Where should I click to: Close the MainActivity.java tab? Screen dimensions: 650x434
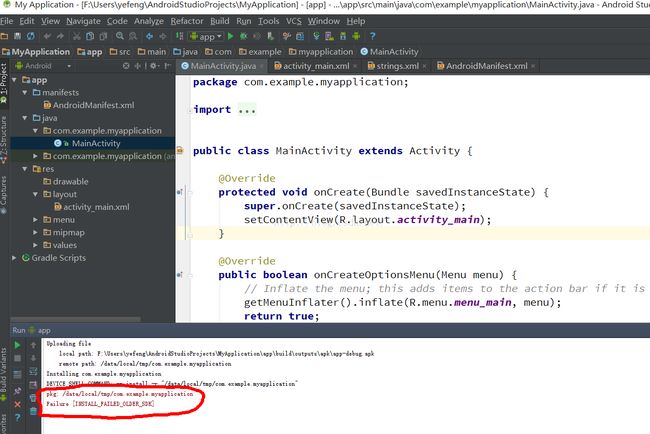pyautogui.click(x=262, y=66)
